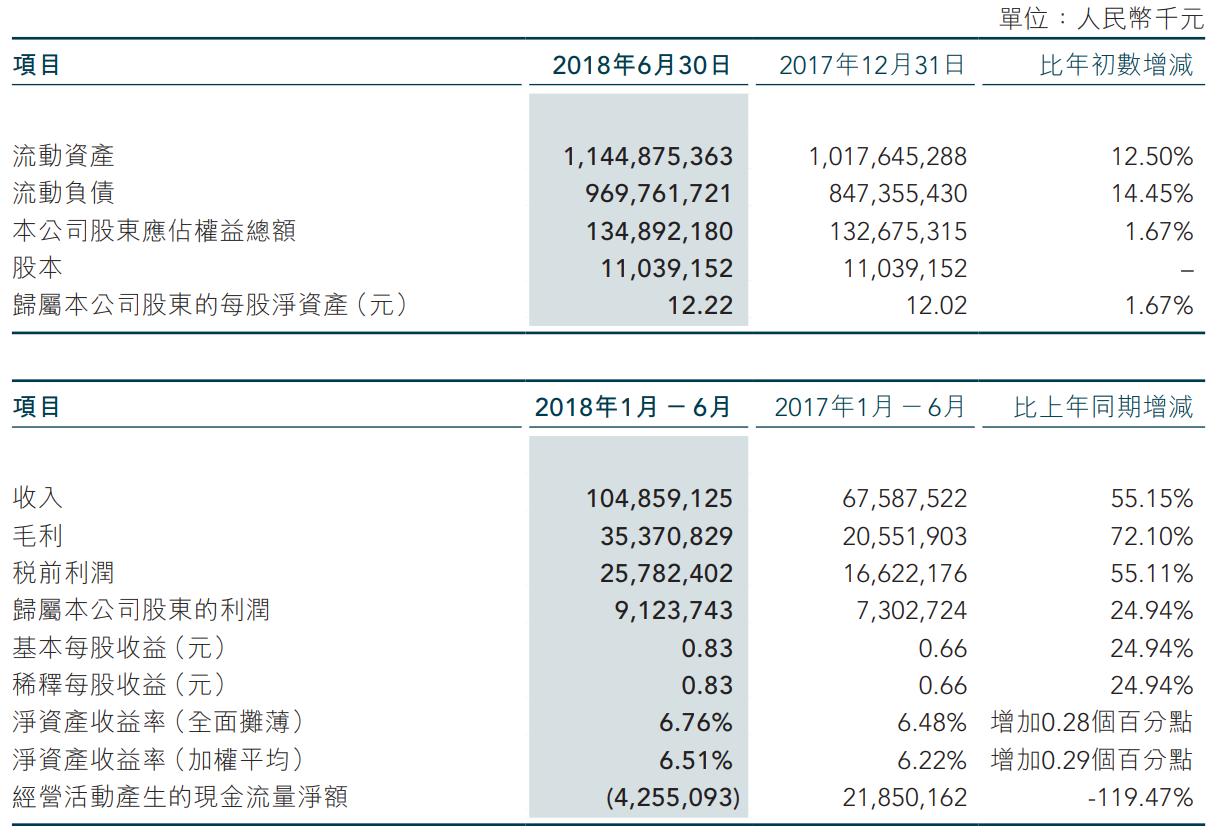The width and height of the screenshot is (1217, 839).
Task: Click the 比上年同期增減 column header
Action: tap(1103, 408)
